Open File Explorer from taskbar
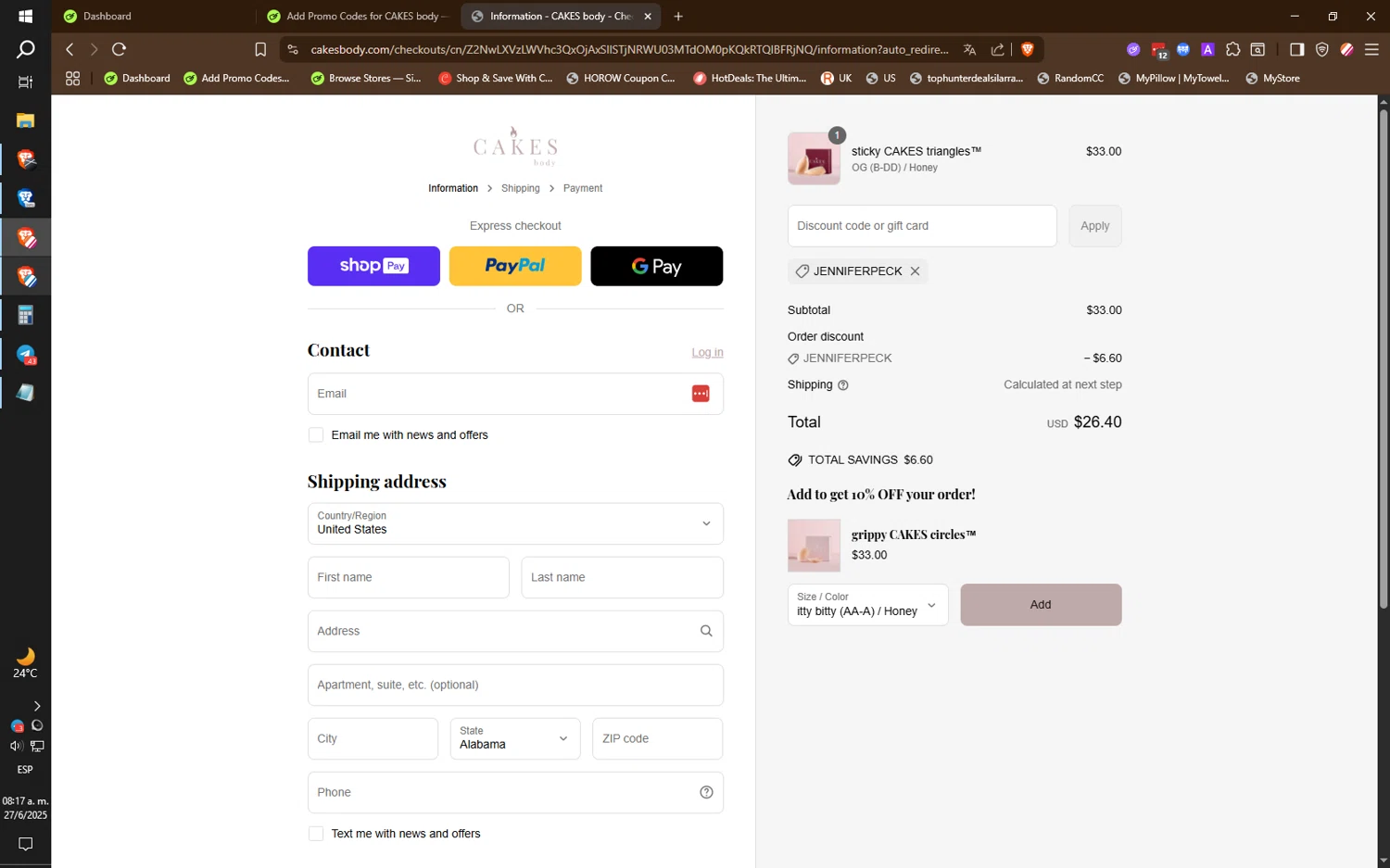This screenshot has width=1390, height=868. (x=25, y=120)
